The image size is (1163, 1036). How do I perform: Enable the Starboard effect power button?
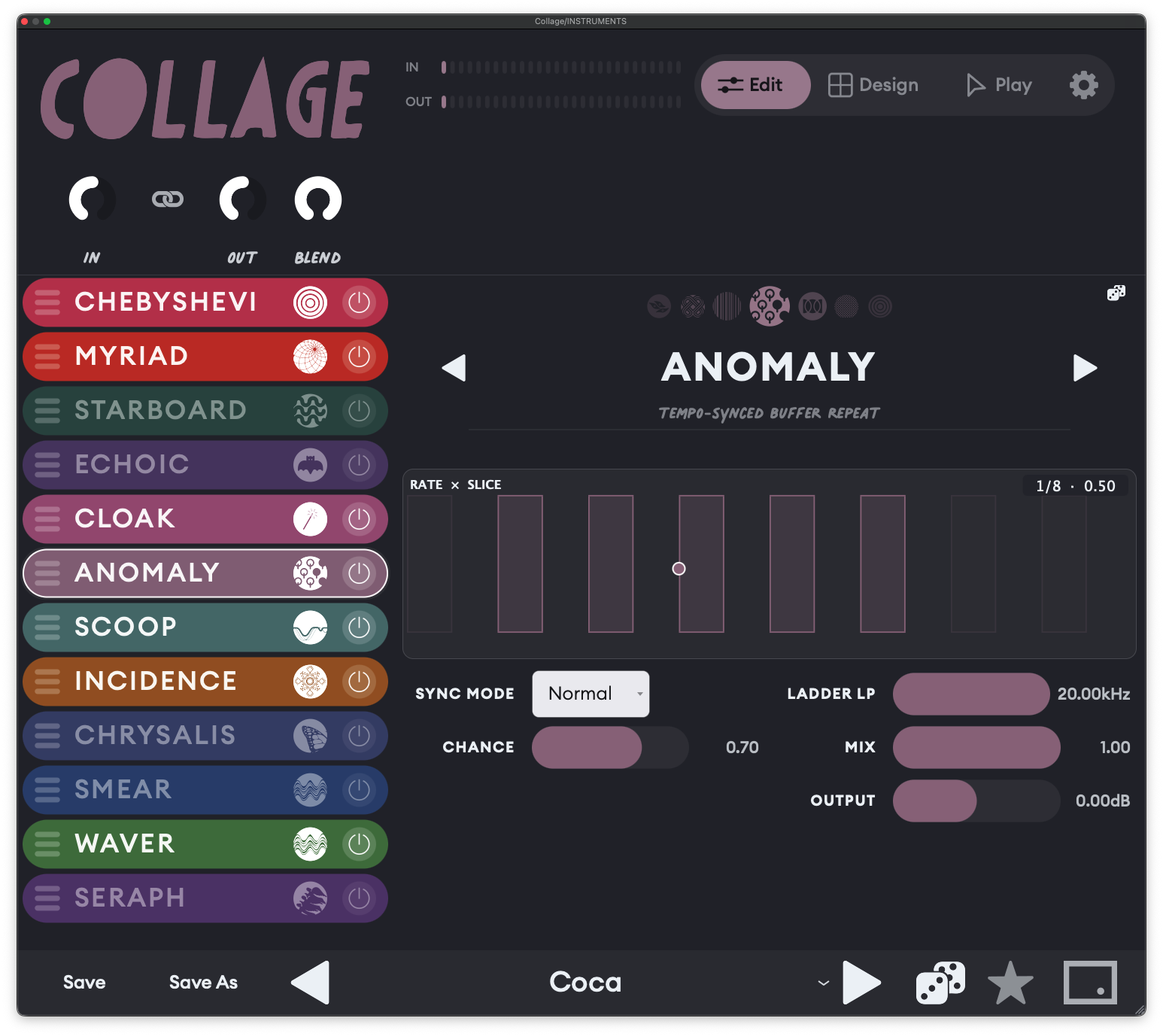(360, 411)
